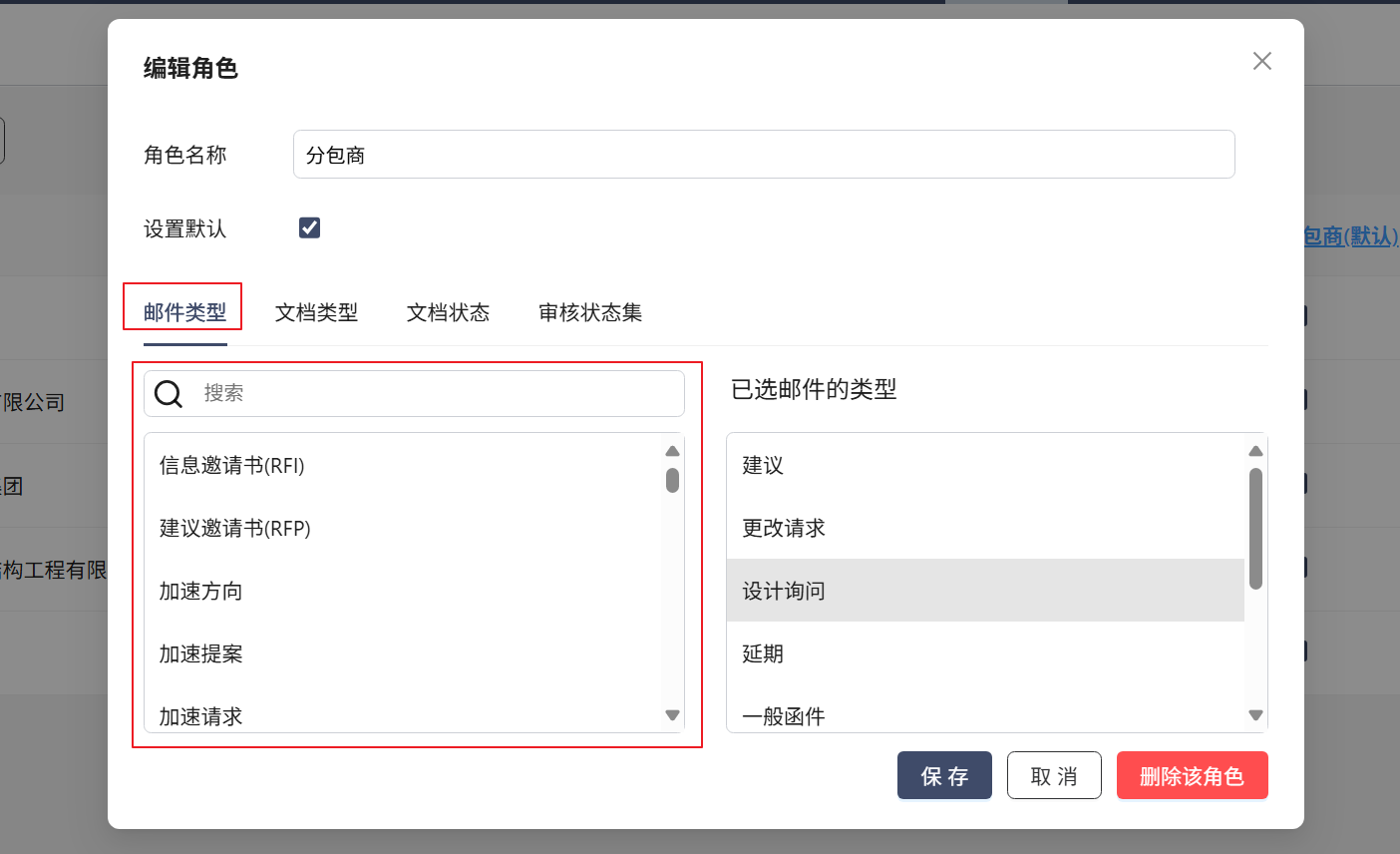Choose 建议邀请书(RFP) in the list
Screen dimensions: 1400x854
[x=235, y=529]
